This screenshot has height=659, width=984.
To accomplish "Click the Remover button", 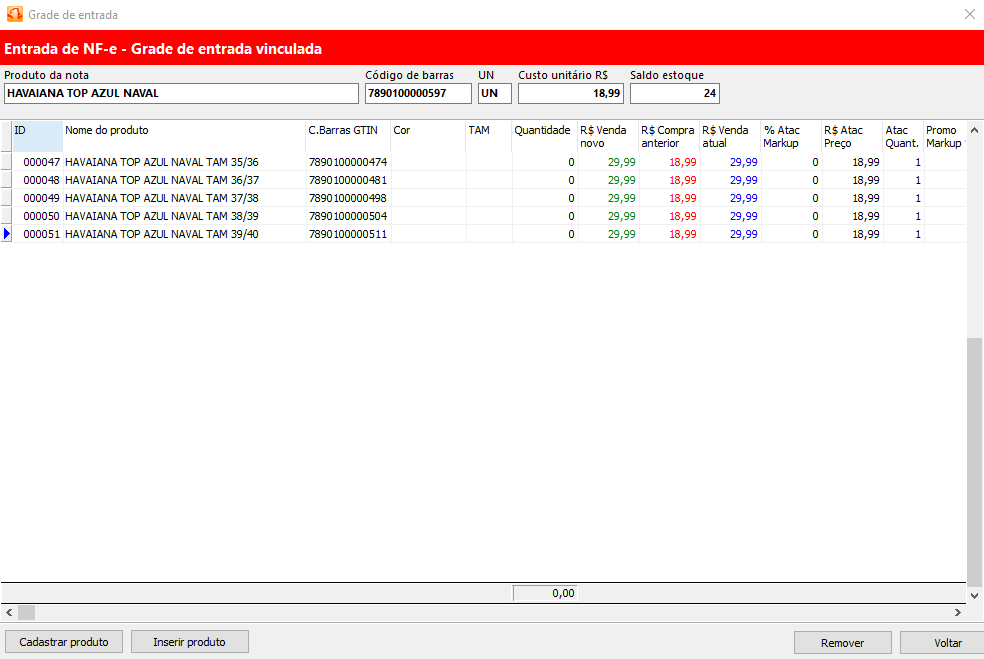I will pyautogui.click(x=842, y=643).
